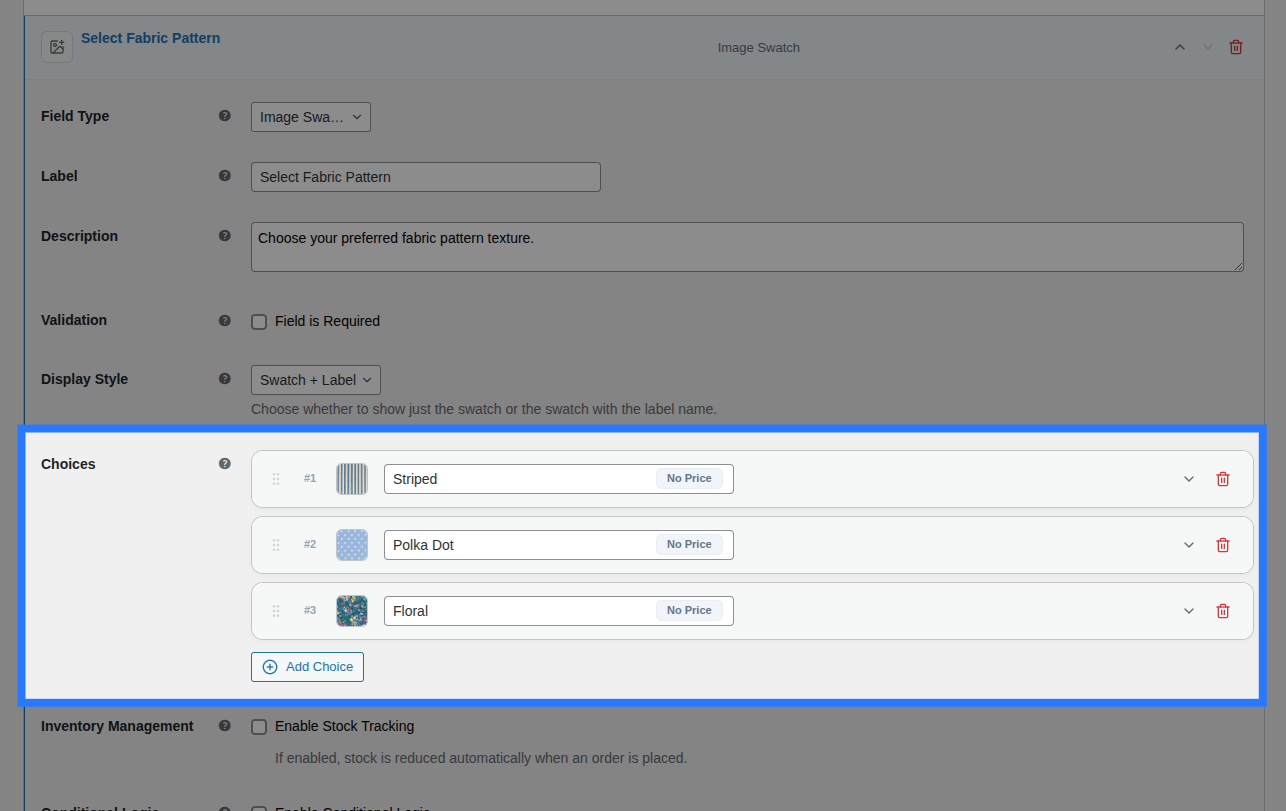Click the swatch display style help text

(484, 409)
